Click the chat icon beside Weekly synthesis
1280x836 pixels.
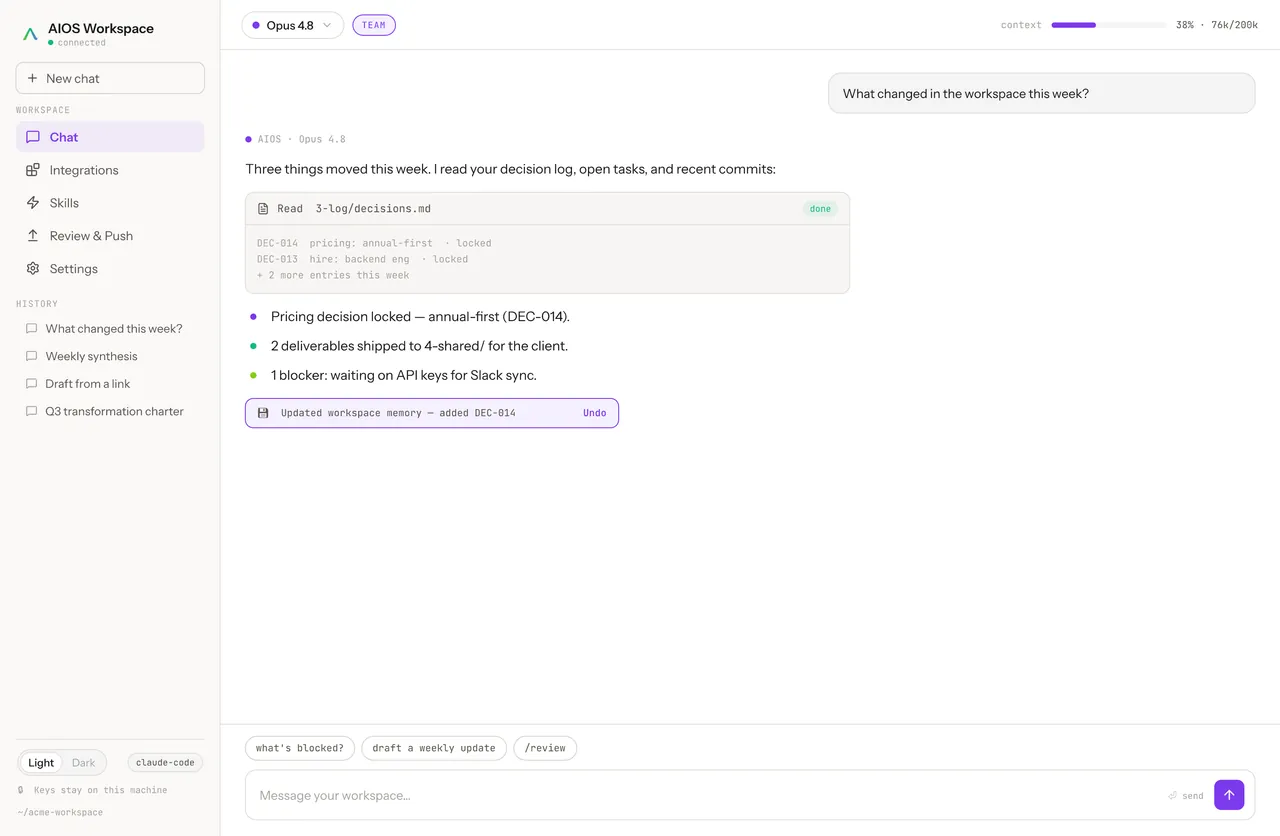point(31,356)
